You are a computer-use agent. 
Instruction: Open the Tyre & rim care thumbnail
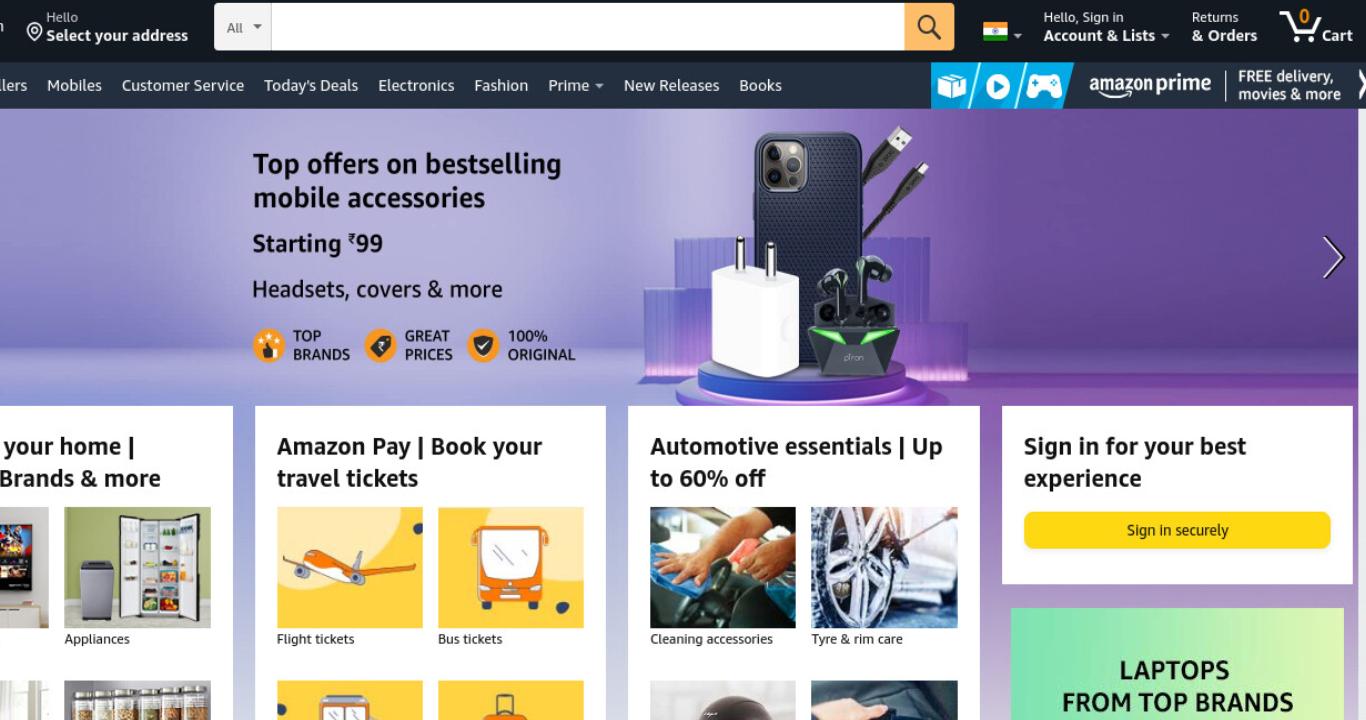(884, 567)
